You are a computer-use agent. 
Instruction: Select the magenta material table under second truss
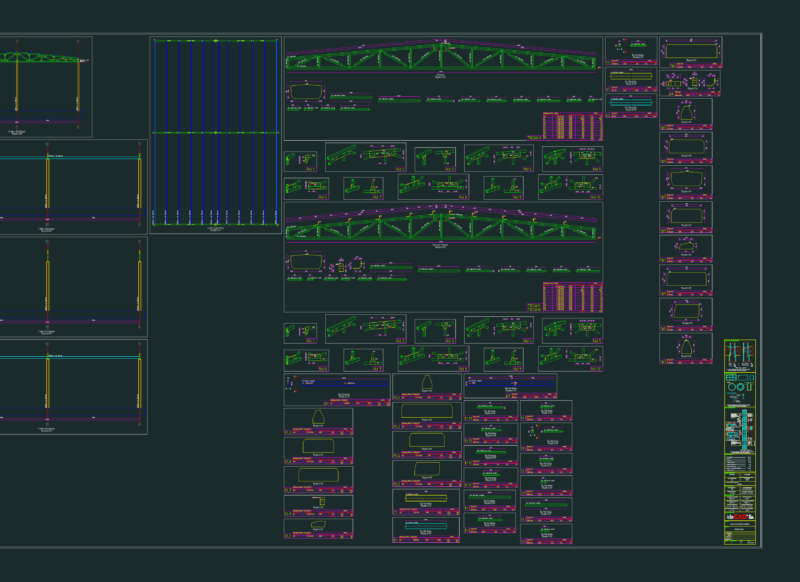pyautogui.click(x=572, y=297)
